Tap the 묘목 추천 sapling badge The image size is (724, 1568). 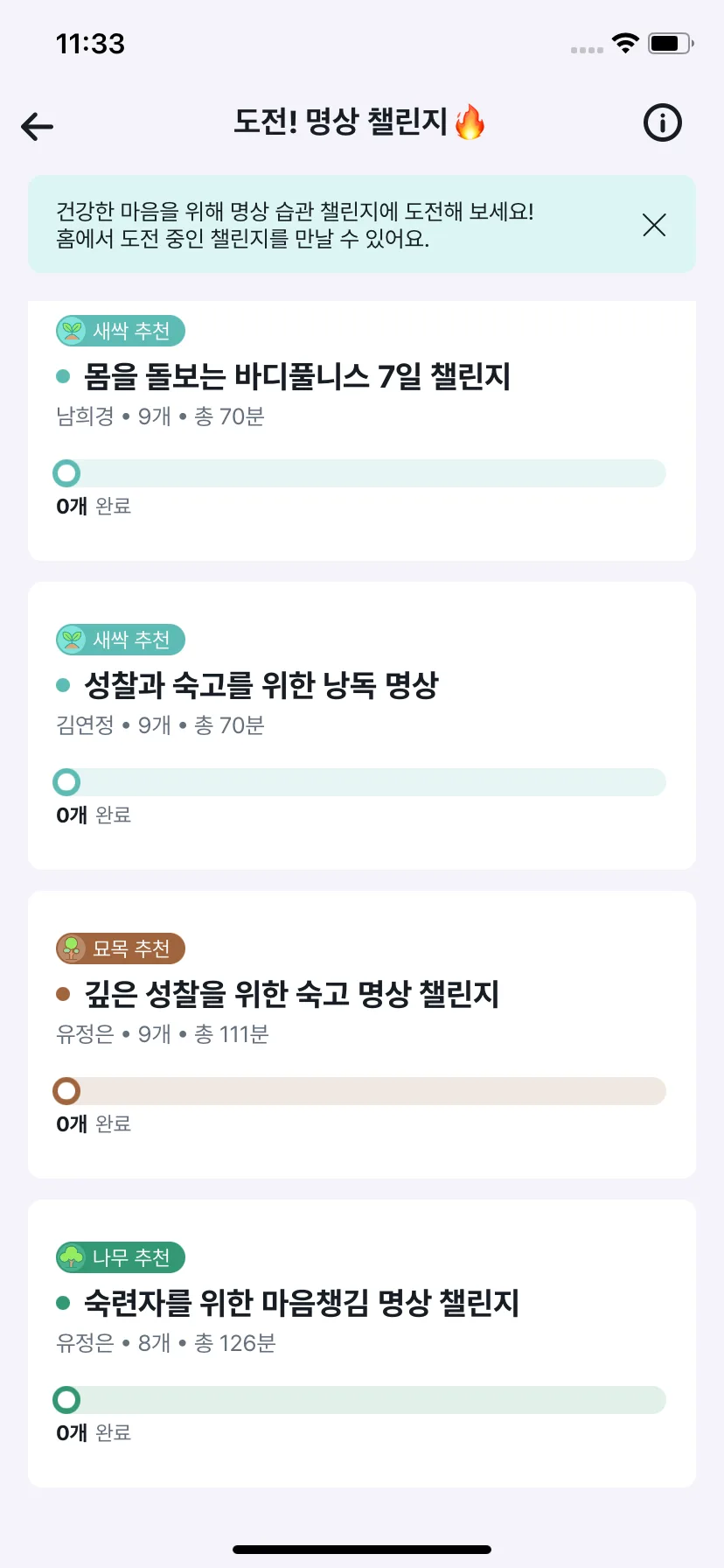pos(121,948)
